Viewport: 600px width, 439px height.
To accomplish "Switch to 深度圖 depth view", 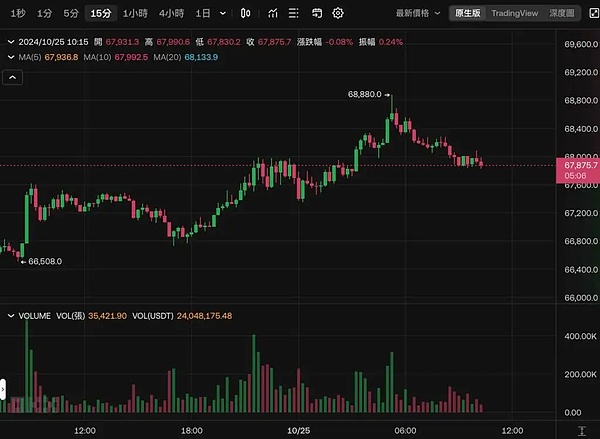I will tap(562, 13).
